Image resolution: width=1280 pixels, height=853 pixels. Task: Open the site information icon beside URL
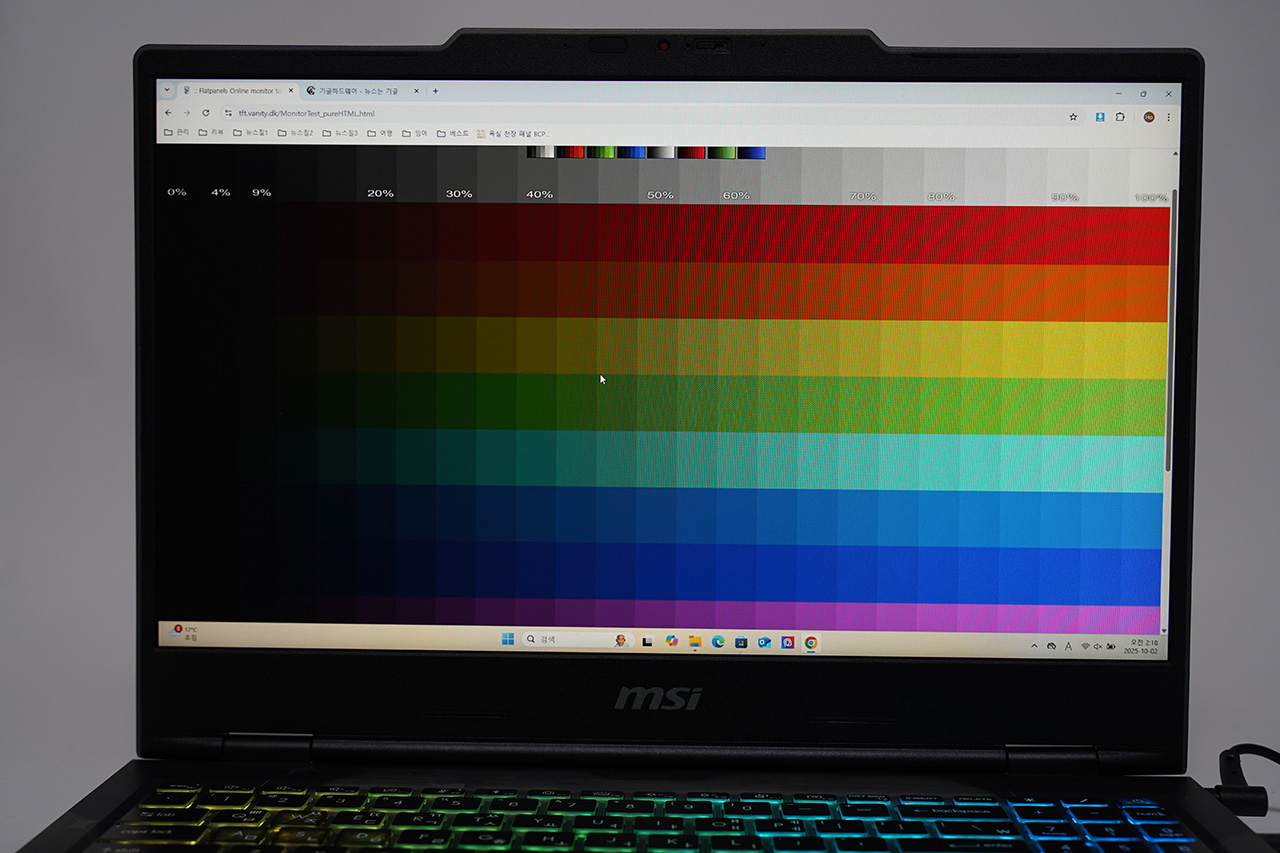228,113
